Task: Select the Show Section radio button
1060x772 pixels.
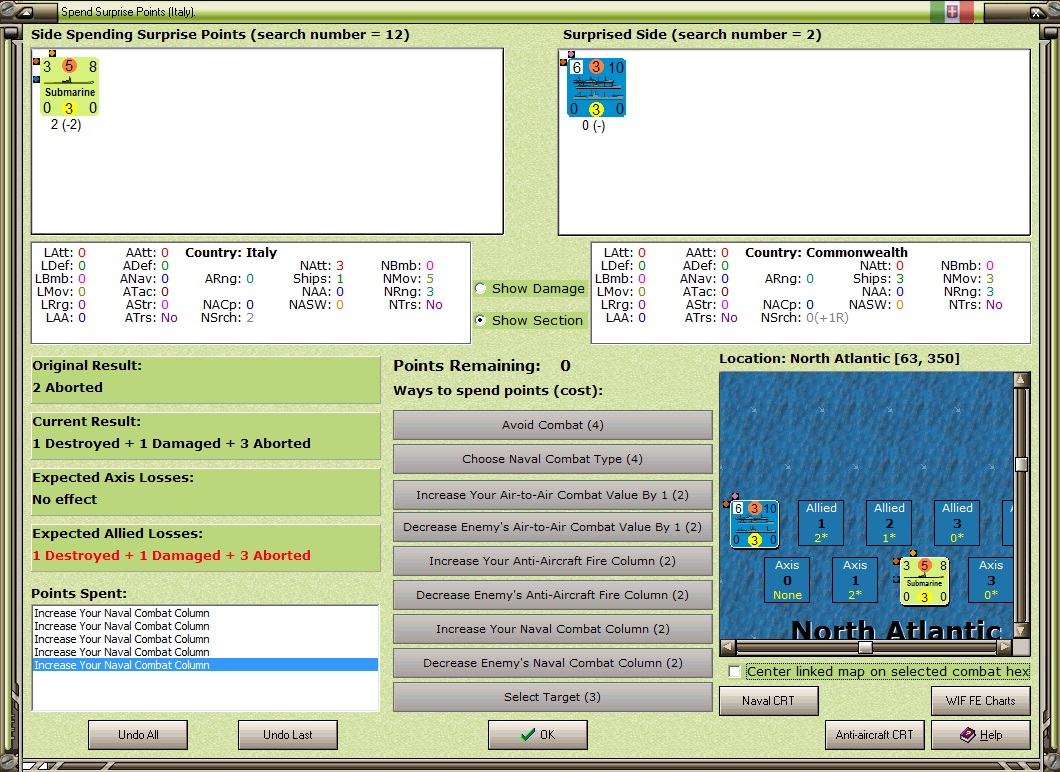Action: [481, 320]
